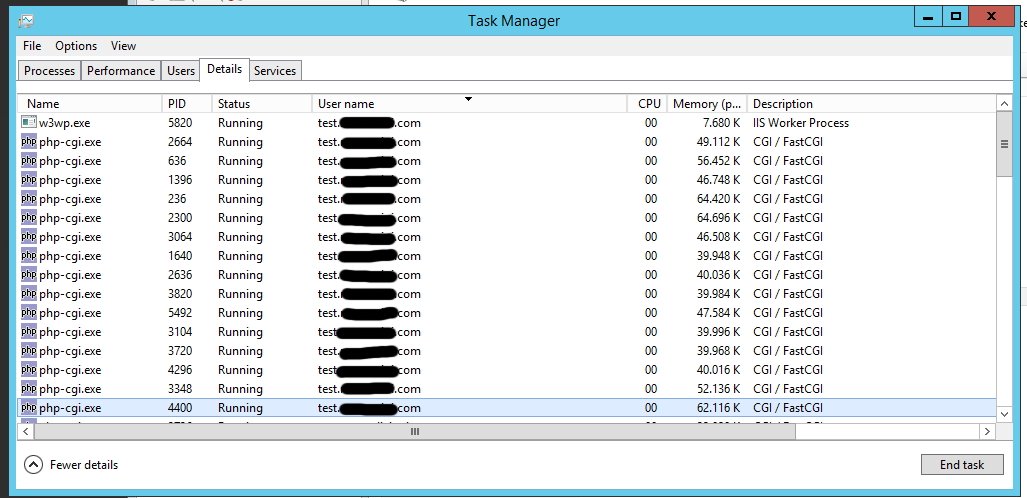Click php icon for PID 4400 row
This screenshot has height=498, width=1027.
click(28, 408)
